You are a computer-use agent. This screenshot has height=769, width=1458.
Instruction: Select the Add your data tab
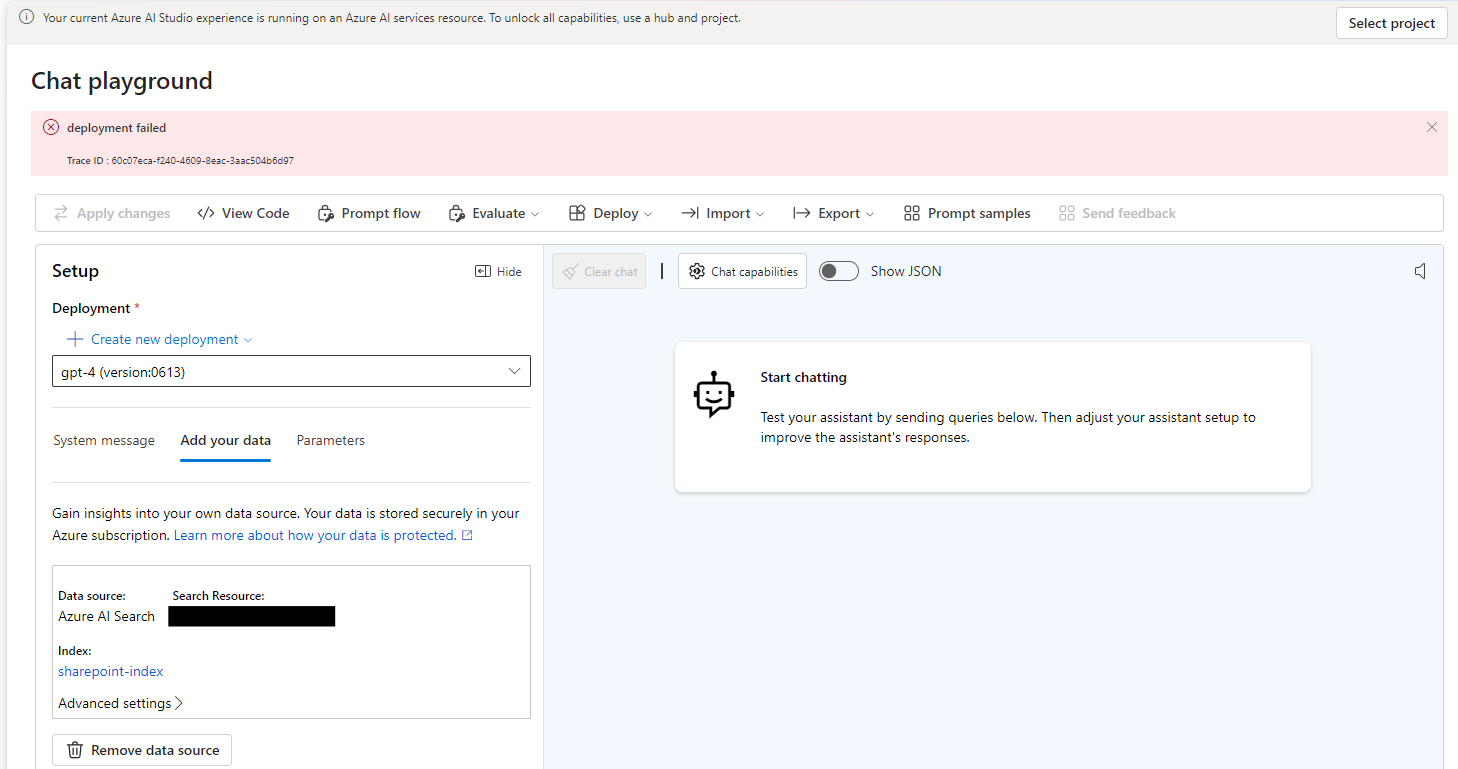[x=225, y=440]
